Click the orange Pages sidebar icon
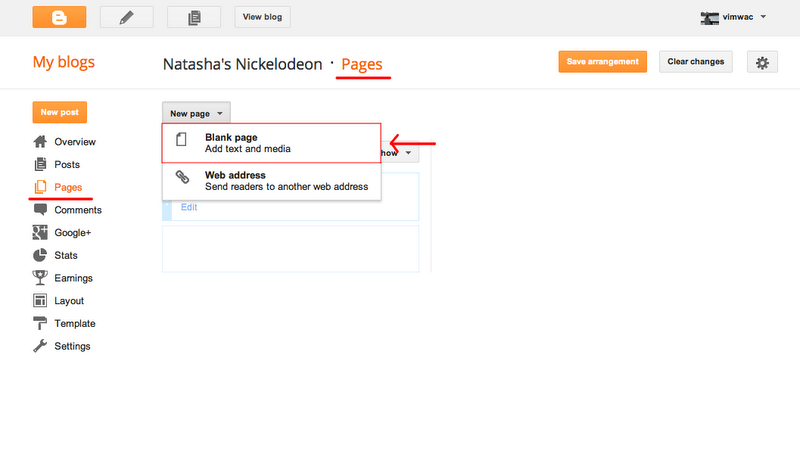 point(40,187)
